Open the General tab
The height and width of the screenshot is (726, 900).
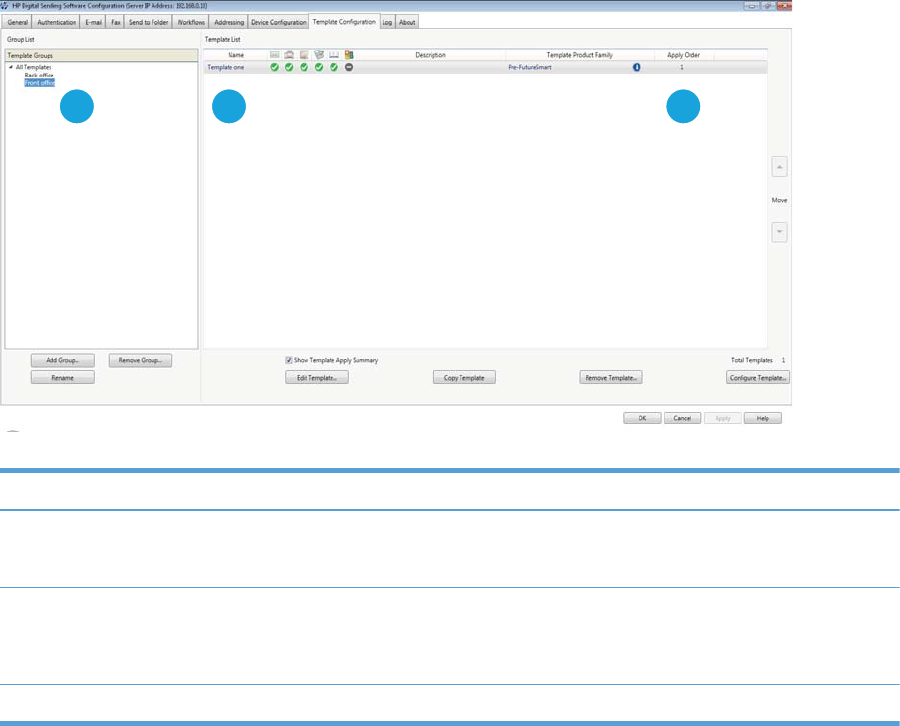point(17,22)
